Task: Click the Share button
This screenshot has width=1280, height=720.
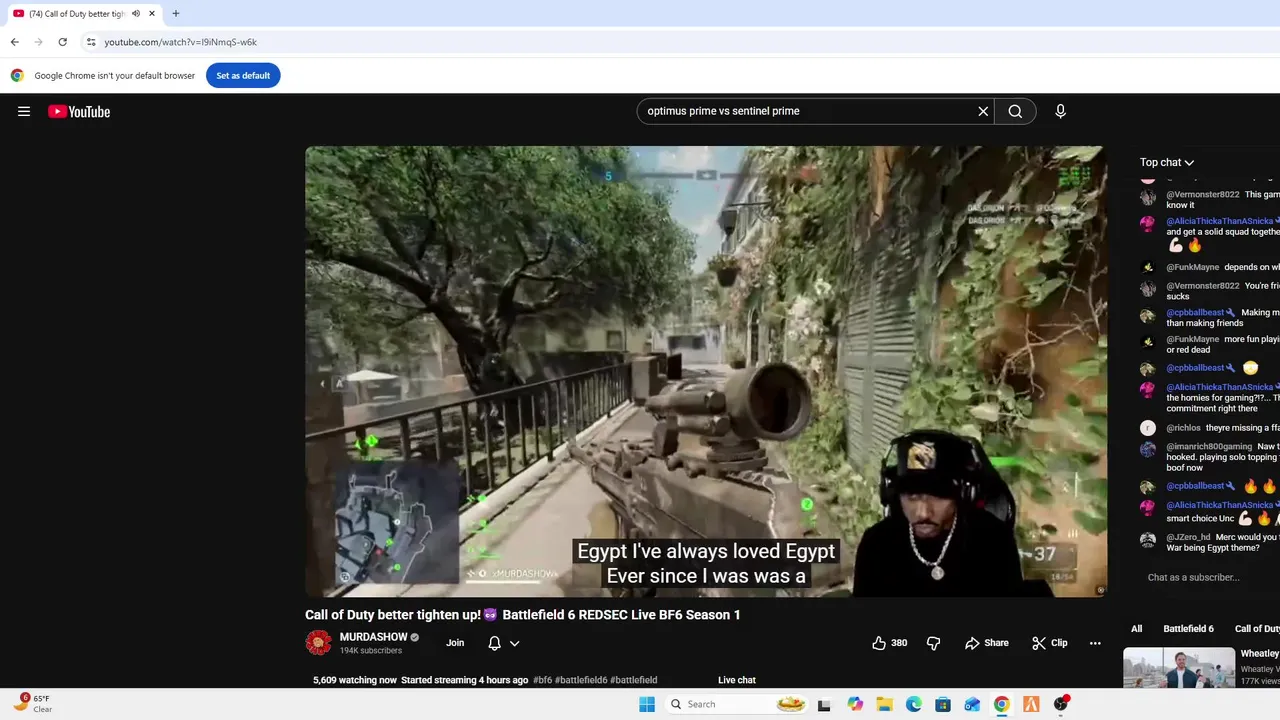Action: click(x=987, y=643)
